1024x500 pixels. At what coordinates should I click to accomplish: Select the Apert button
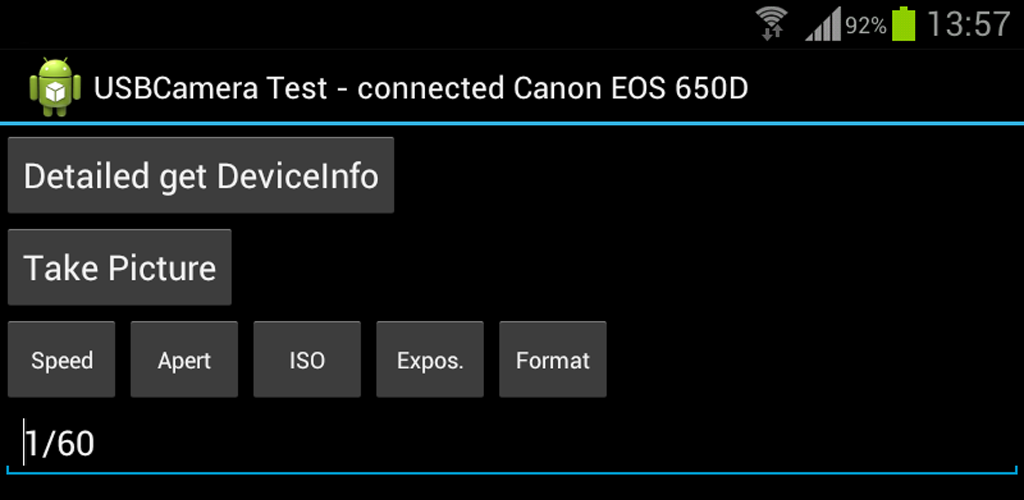(x=184, y=359)
